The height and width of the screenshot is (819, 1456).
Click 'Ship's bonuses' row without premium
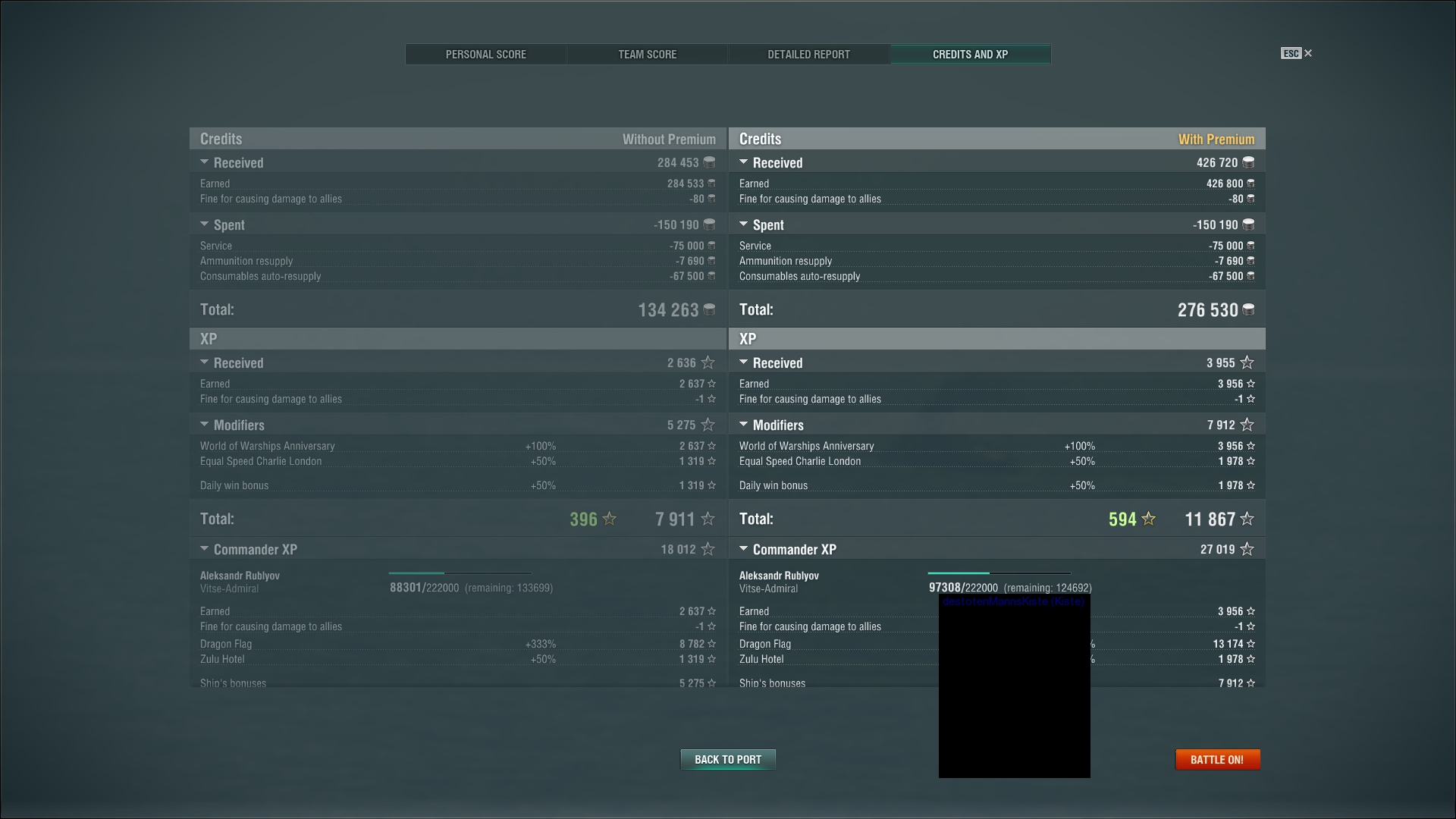click(x=458, y=683)
